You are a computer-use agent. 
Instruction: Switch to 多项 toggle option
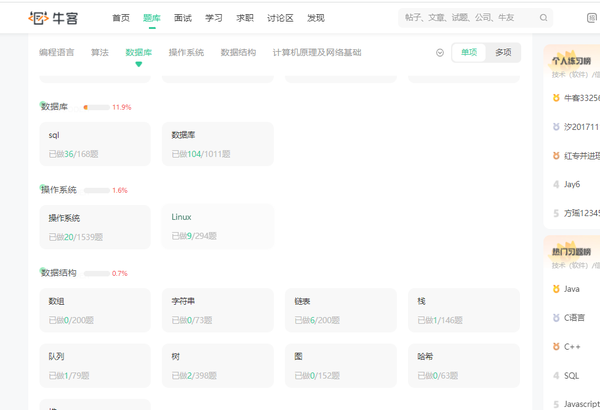503,52
